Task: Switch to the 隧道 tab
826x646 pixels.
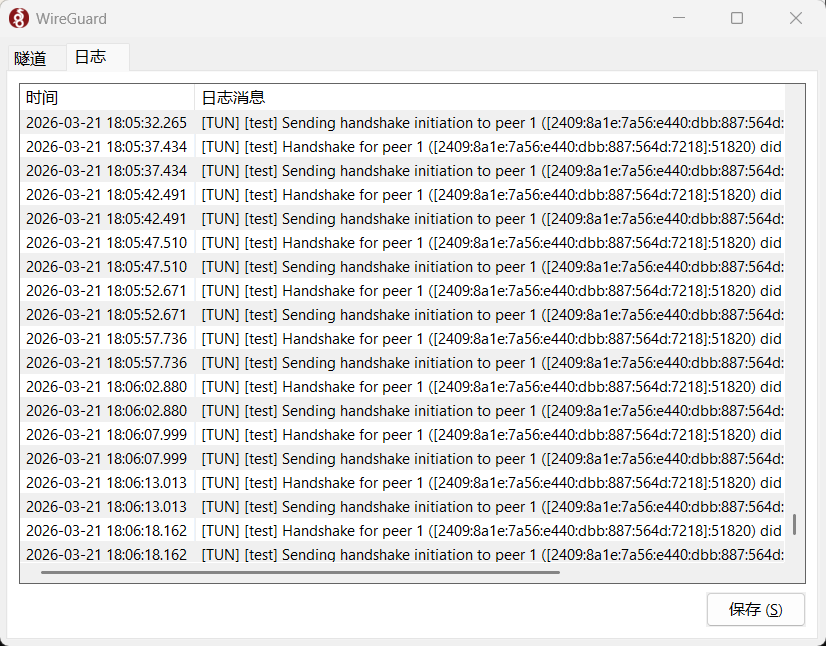Action: coord(31,58)
